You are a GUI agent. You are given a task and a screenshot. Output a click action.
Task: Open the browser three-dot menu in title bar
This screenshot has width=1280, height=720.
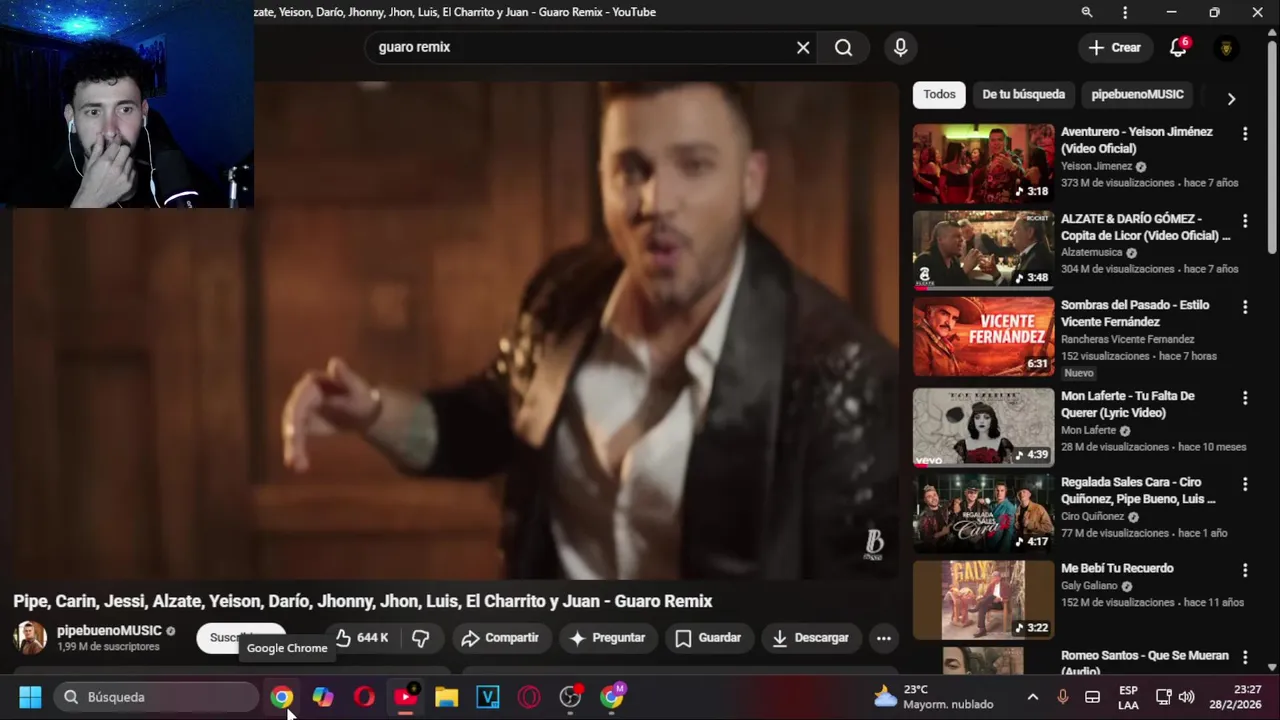click(x=1125, y=12)
